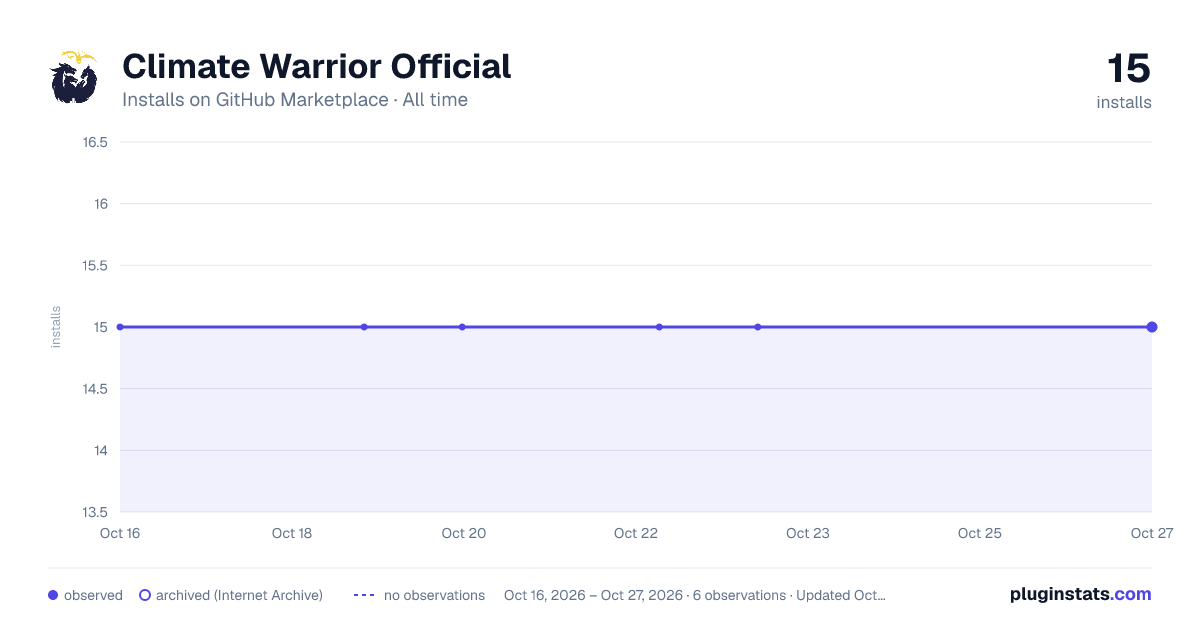Image resolution: width=1200 pixels, height=630 pixels.
Task: Click the large '15' installs count
Action: 1129,69
